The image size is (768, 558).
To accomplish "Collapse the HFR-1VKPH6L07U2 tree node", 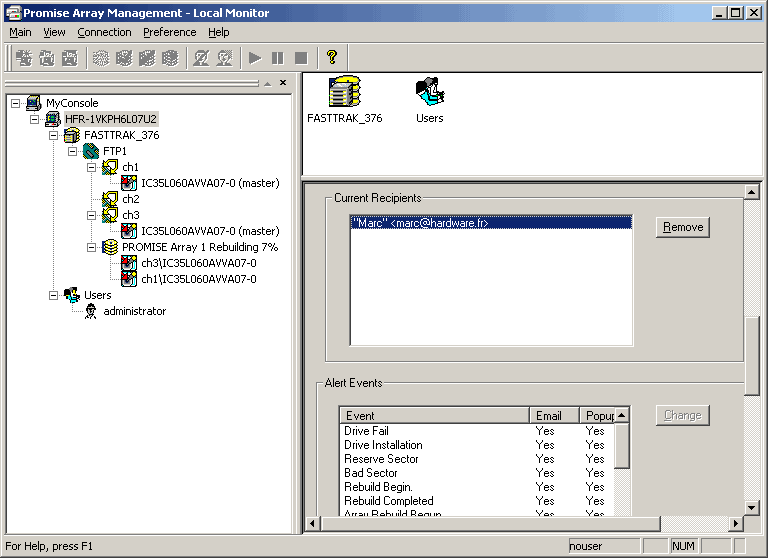I will coord(34,120).
